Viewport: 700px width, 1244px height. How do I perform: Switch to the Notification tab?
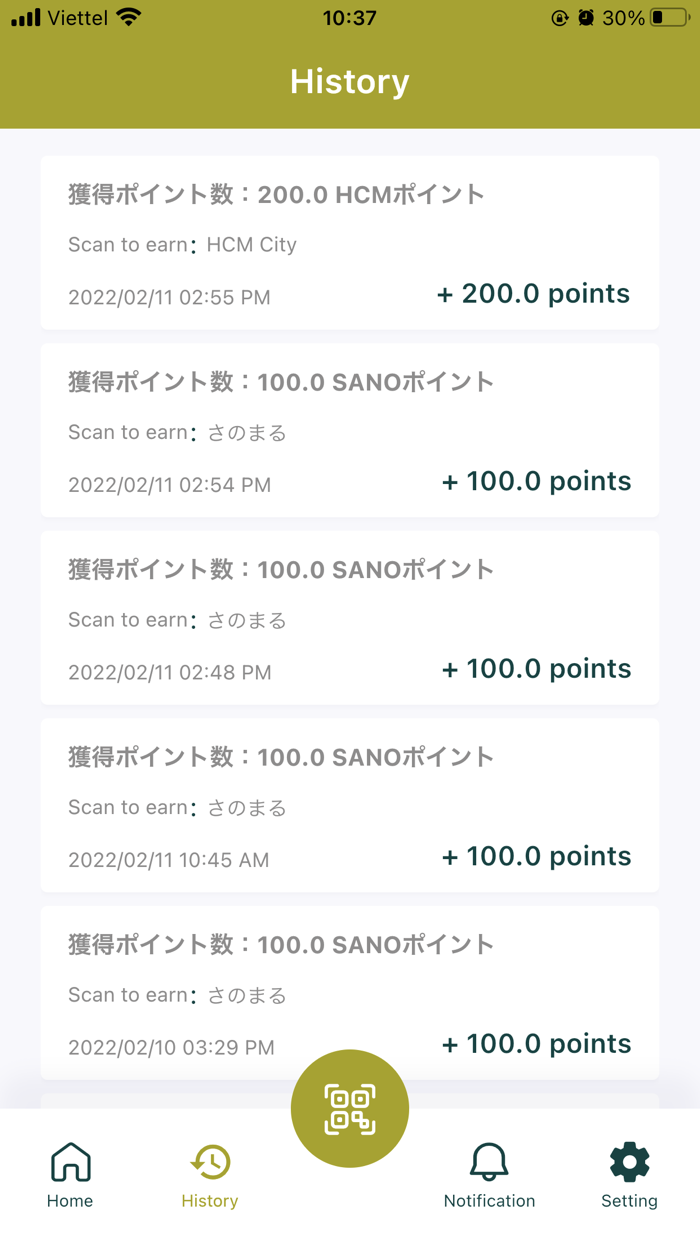(x=489, y=1174)
